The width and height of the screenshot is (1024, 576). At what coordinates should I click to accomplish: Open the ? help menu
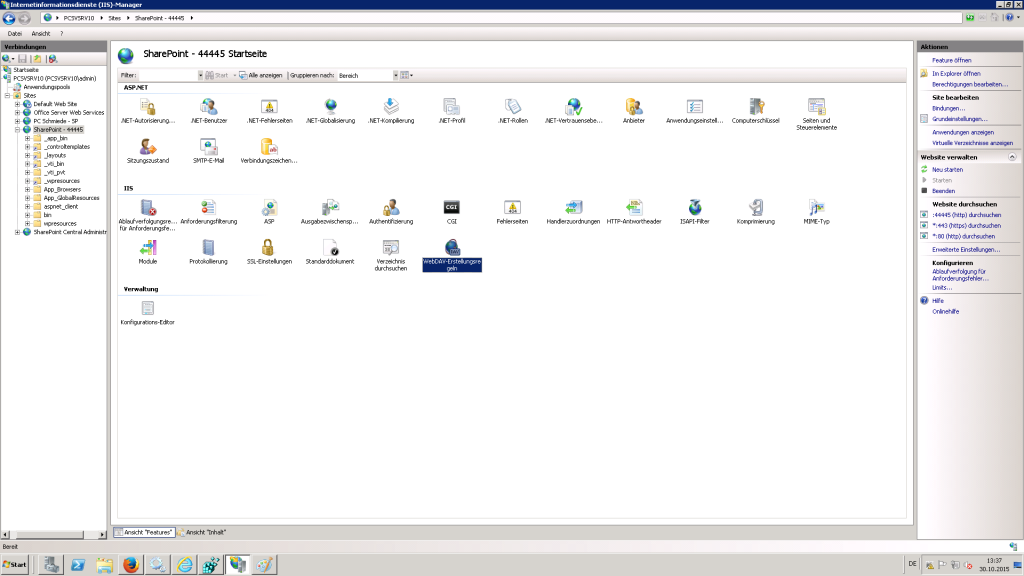(62, 33)
